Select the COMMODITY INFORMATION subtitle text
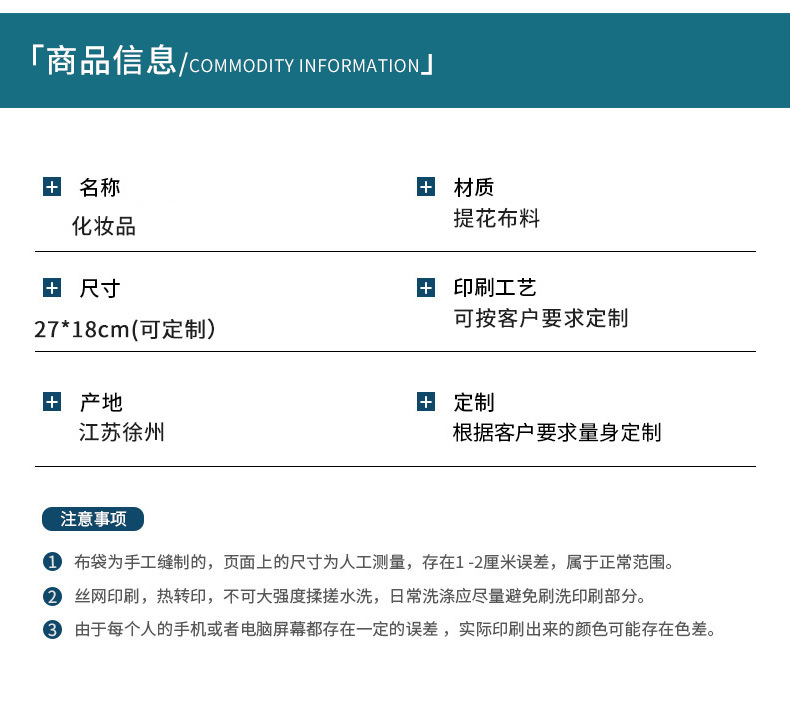 pyautogui.click(x=304, y=66)
